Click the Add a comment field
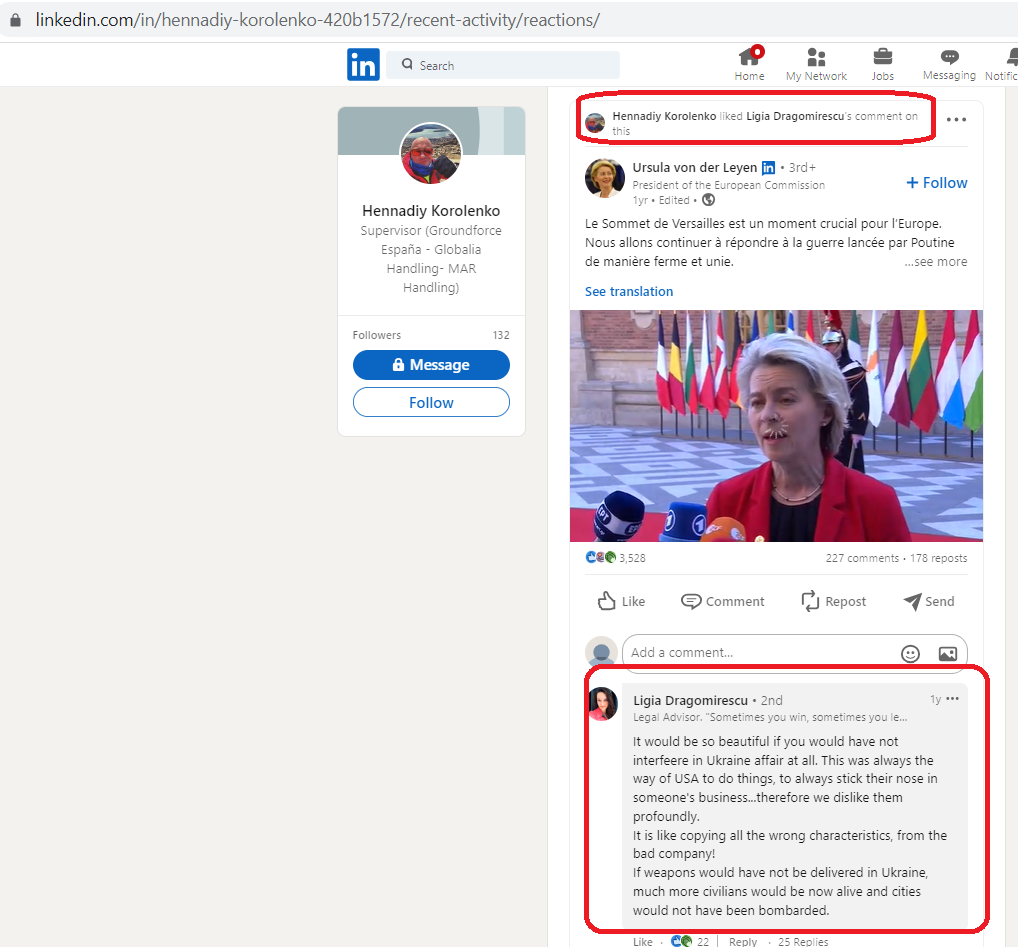 point(795,652)
